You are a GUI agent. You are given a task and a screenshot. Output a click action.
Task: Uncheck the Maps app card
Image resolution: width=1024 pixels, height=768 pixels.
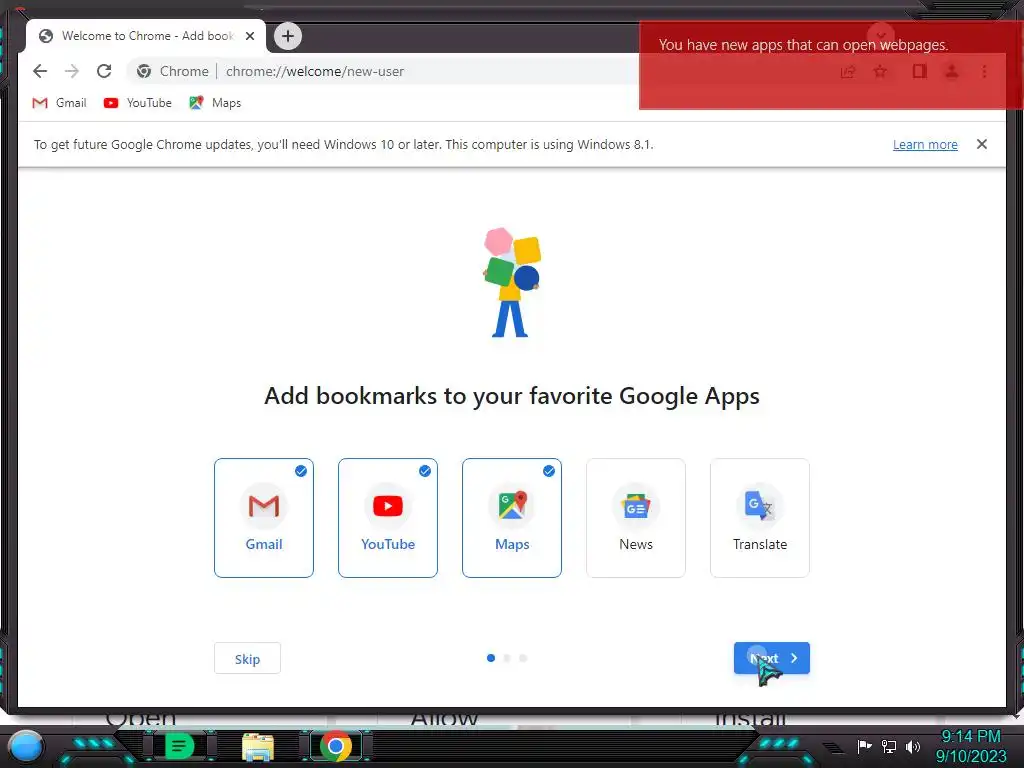coord(512,518)
